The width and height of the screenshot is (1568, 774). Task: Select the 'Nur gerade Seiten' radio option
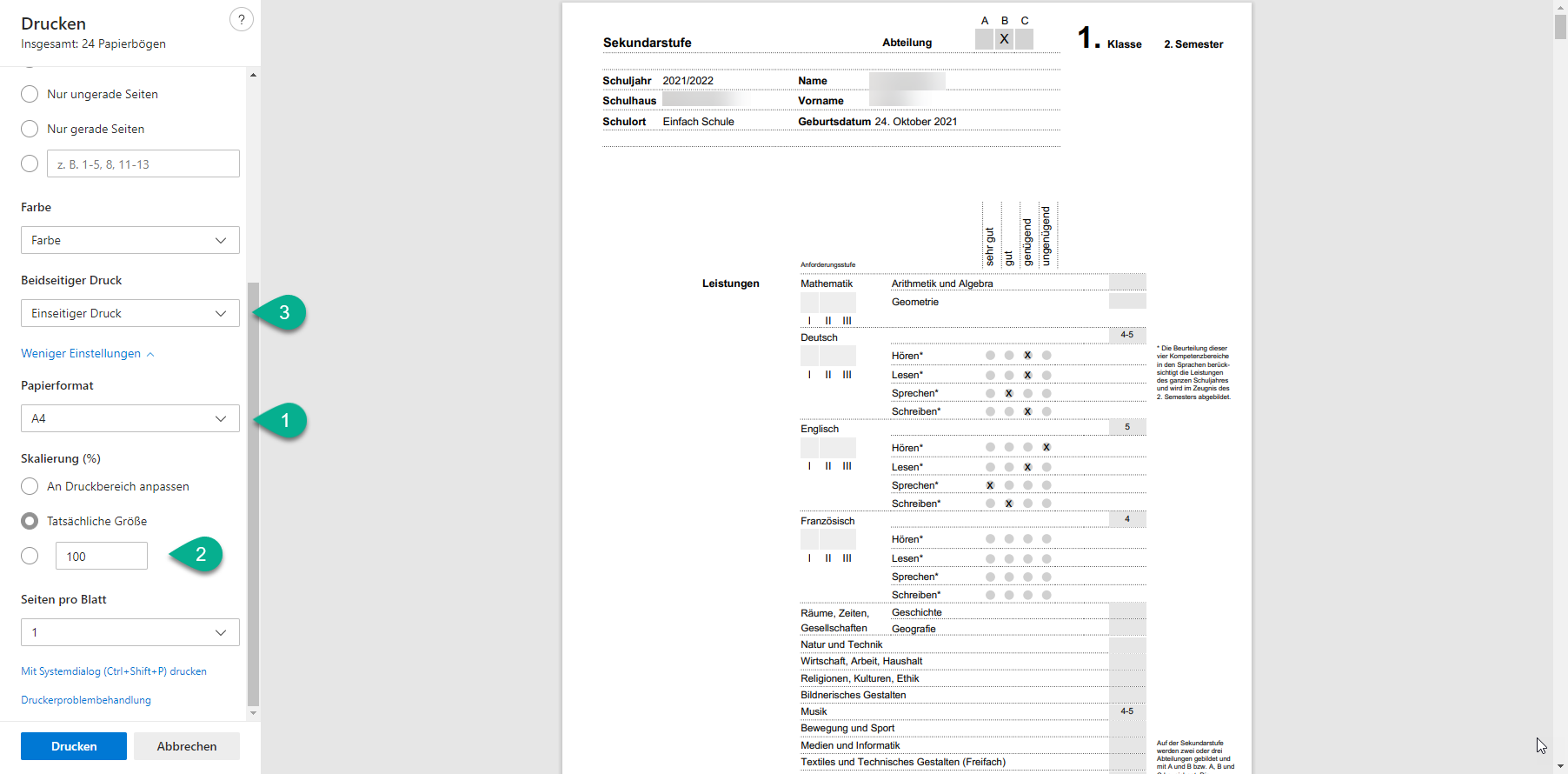[30, 129]
